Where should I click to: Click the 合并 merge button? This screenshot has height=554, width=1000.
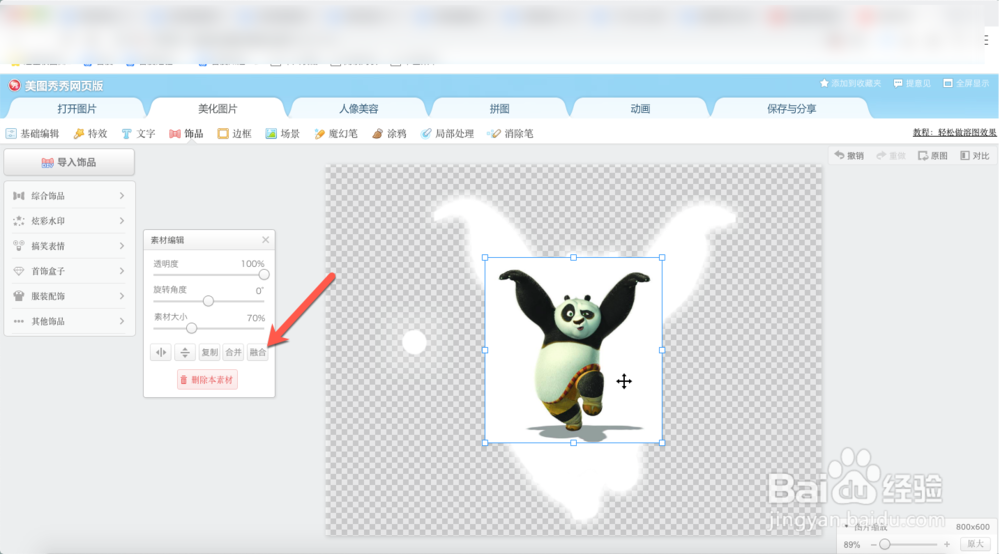(233, 352)
